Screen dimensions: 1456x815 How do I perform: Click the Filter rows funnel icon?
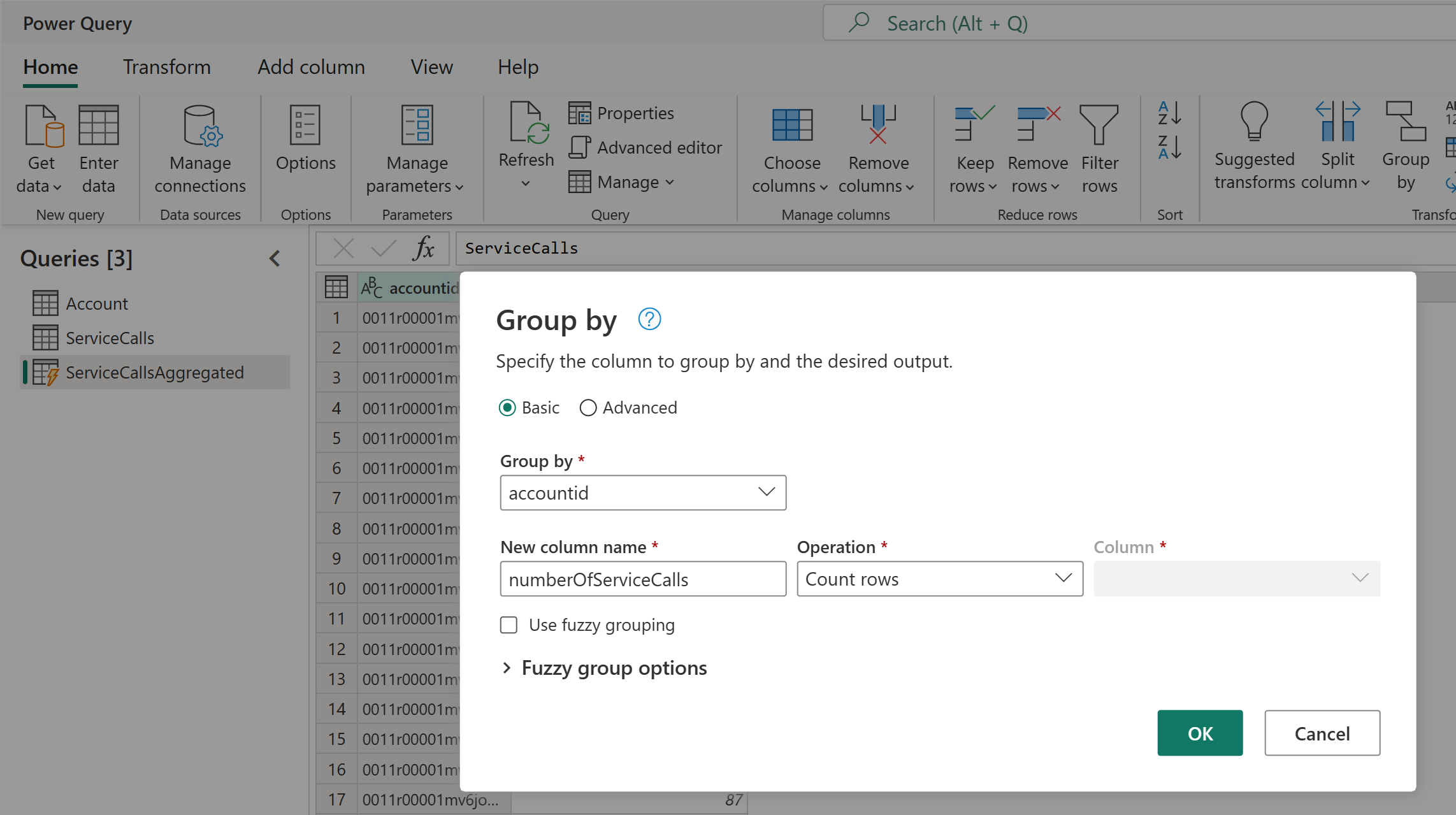tap(1099, 126)
